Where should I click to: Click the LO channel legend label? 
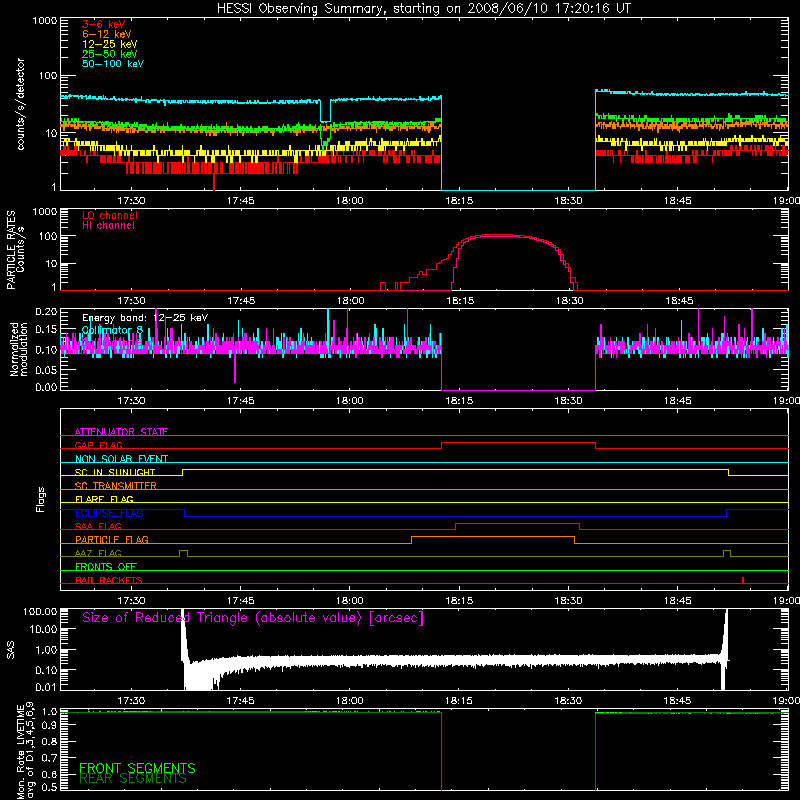(110, 215)
